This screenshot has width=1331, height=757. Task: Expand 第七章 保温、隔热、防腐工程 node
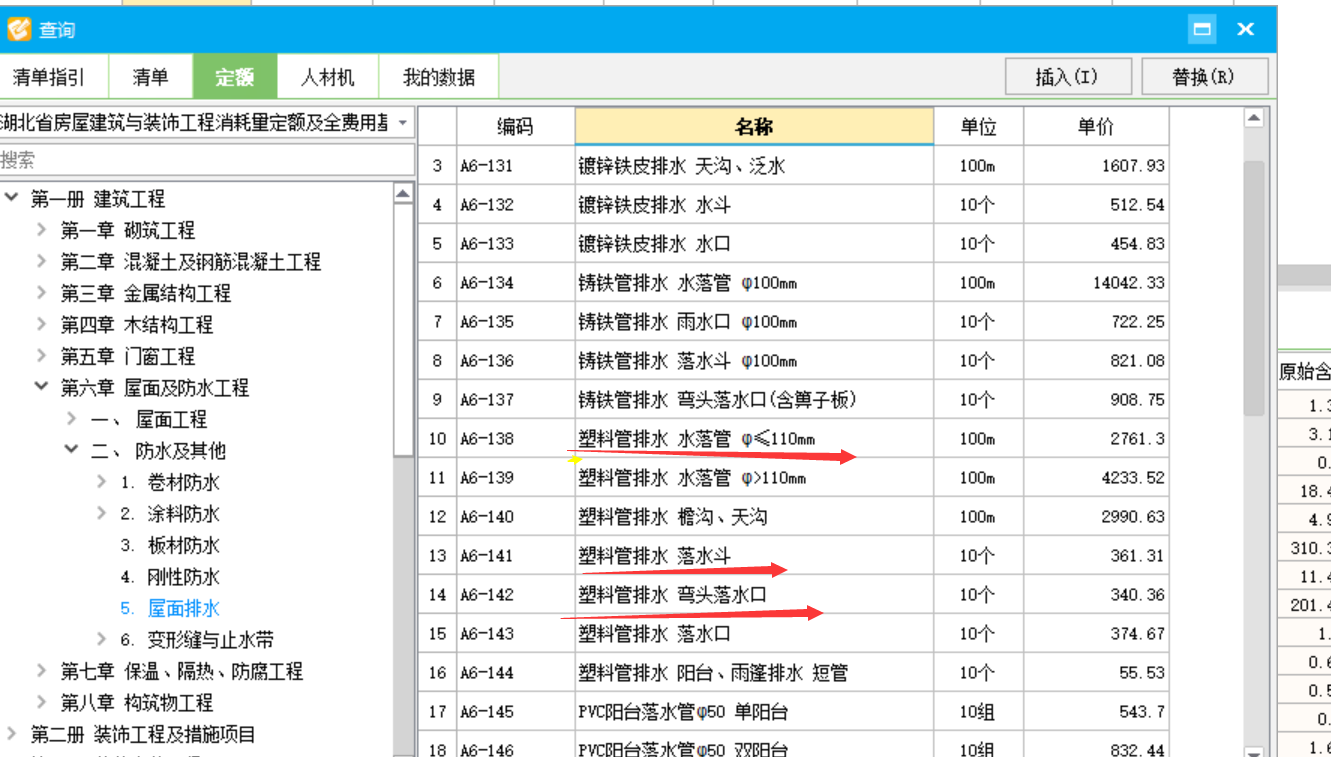pyautogui.click(x=41, y=671)
